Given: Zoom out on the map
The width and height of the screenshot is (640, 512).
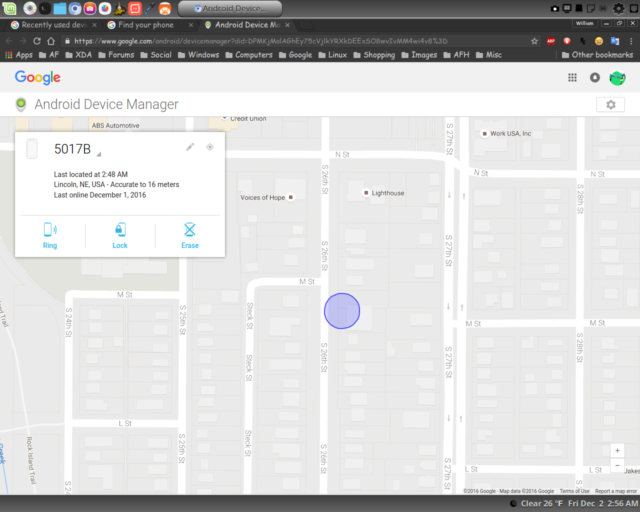Looking at the screenshot, I should pos(617,465).
